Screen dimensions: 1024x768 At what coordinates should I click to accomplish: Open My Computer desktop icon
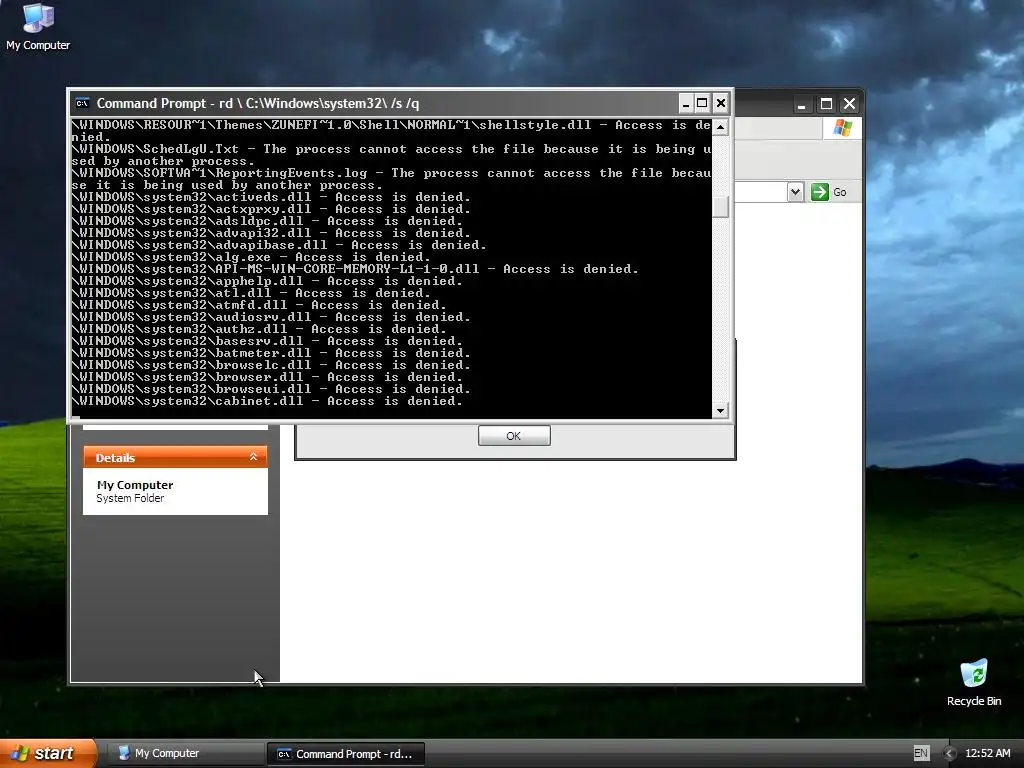38,27
